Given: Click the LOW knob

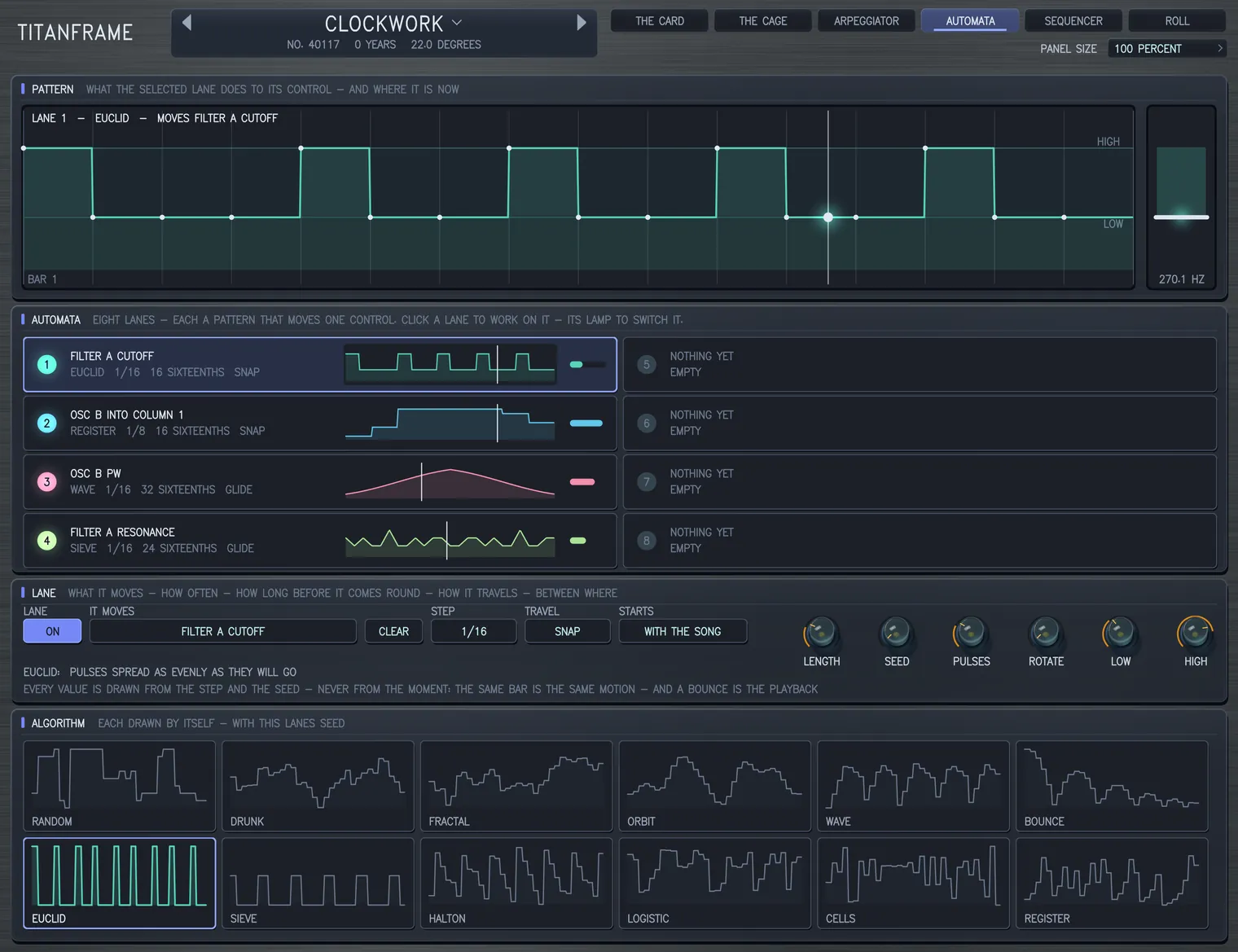Looking at the screenshot, I should pos(1121,632).
